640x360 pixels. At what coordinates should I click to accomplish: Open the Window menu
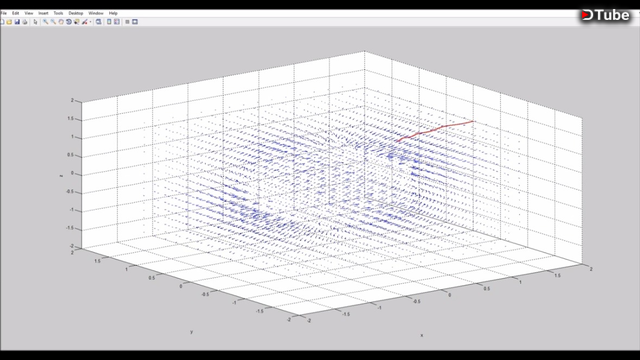pyautogui.click(x=96, y=13)
